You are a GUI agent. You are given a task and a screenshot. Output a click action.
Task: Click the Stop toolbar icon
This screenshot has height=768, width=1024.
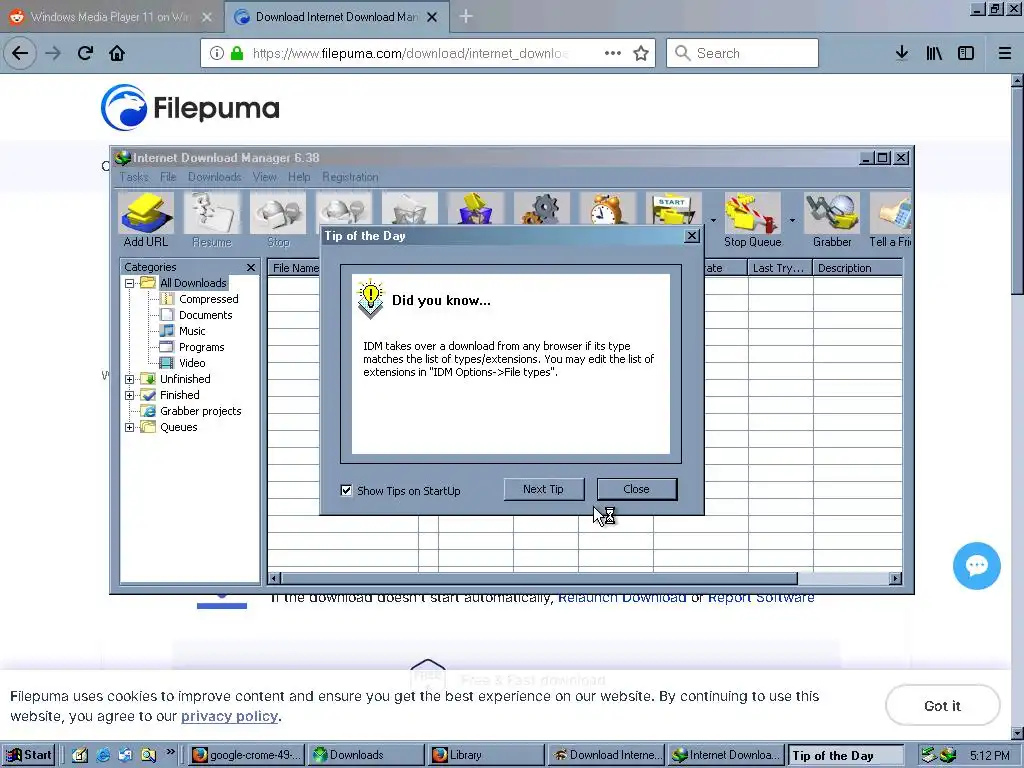tap(278, 221)
